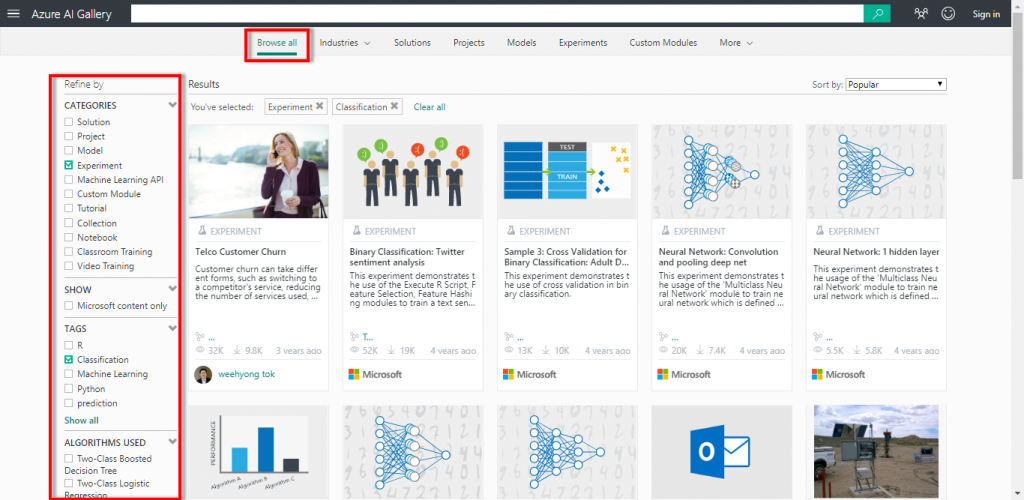
Task: Check the Model category checkbox
Action: click(x=69, y=151)
